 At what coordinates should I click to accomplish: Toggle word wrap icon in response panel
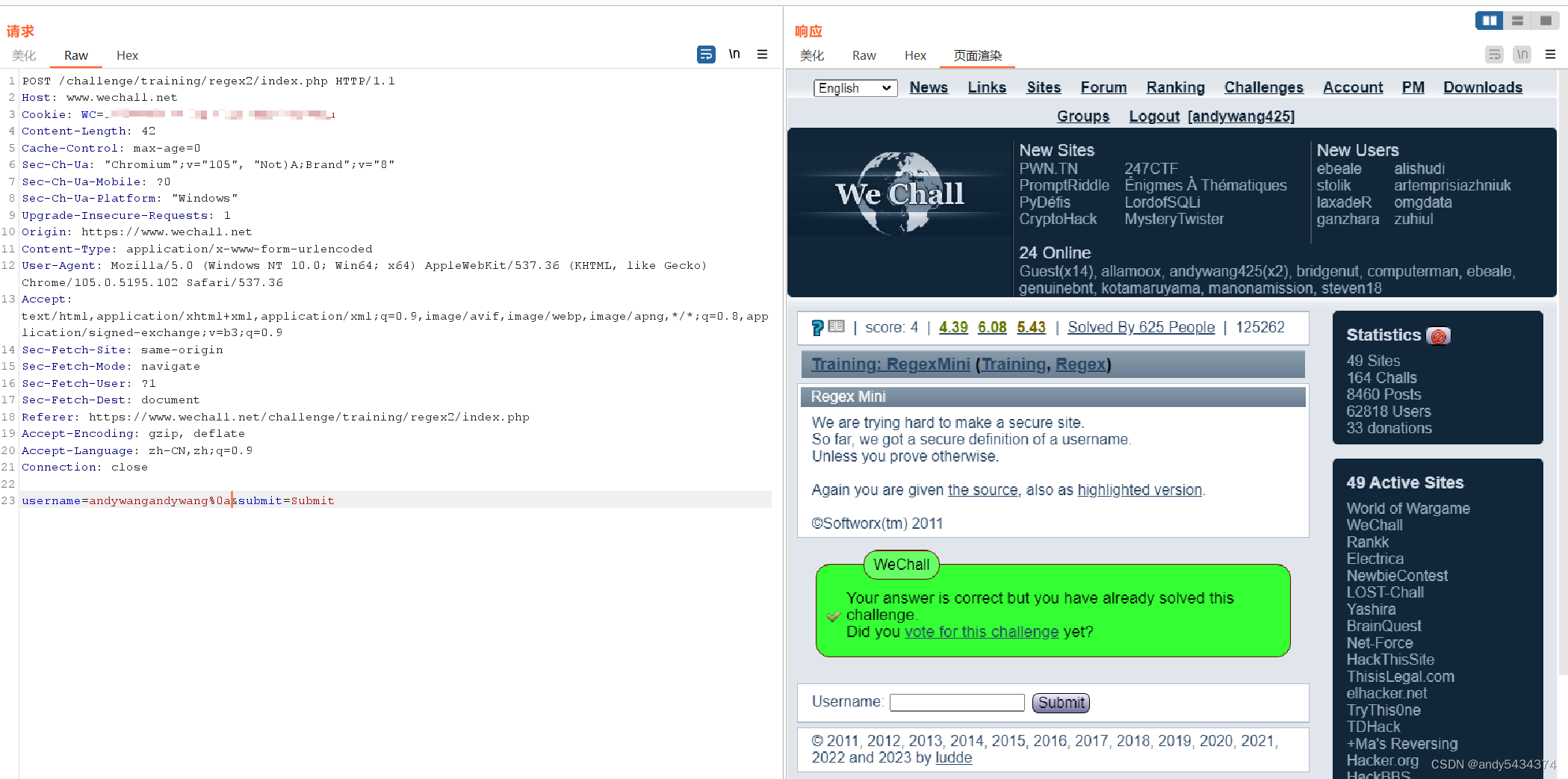(1494, 55)
